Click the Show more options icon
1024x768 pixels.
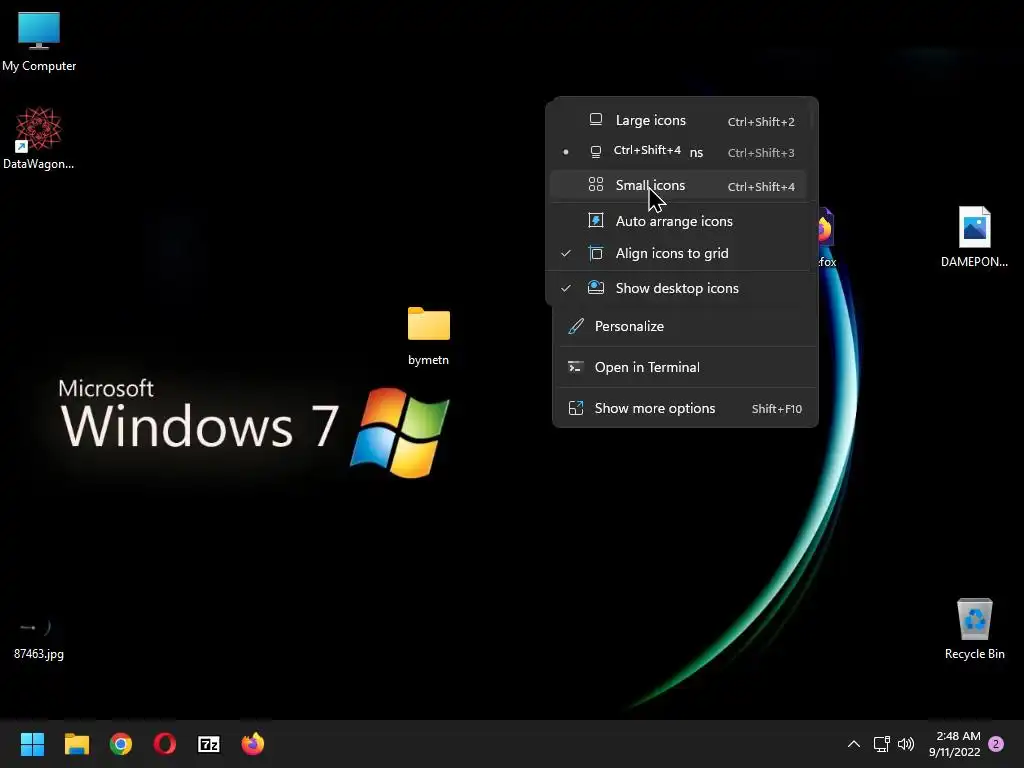(x=575, y=408)
